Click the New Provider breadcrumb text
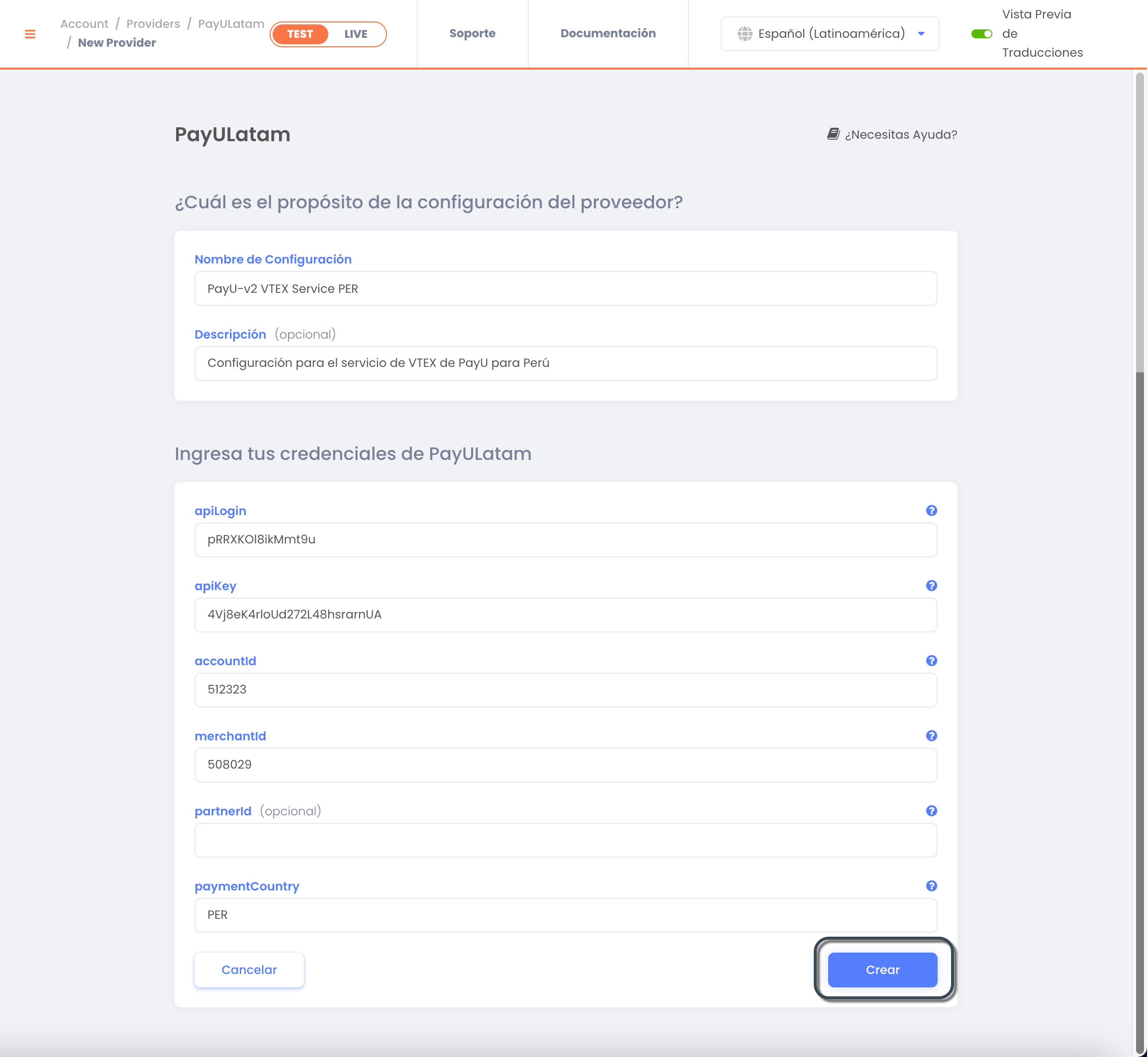This screenshot has height=1057, width=1148. coord(117,43)
